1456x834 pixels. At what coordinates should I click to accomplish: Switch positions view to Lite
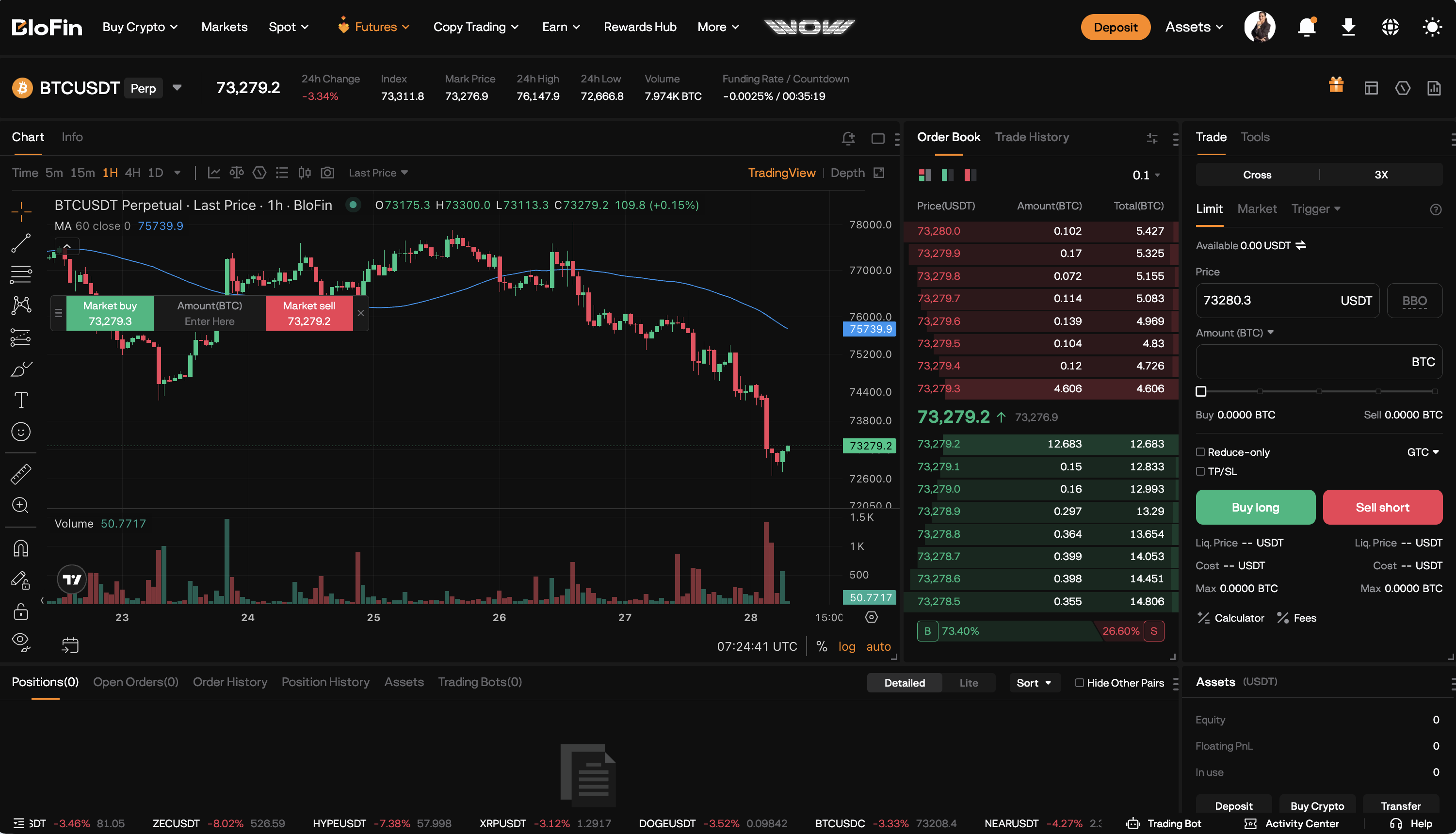(x=969, y=682)
